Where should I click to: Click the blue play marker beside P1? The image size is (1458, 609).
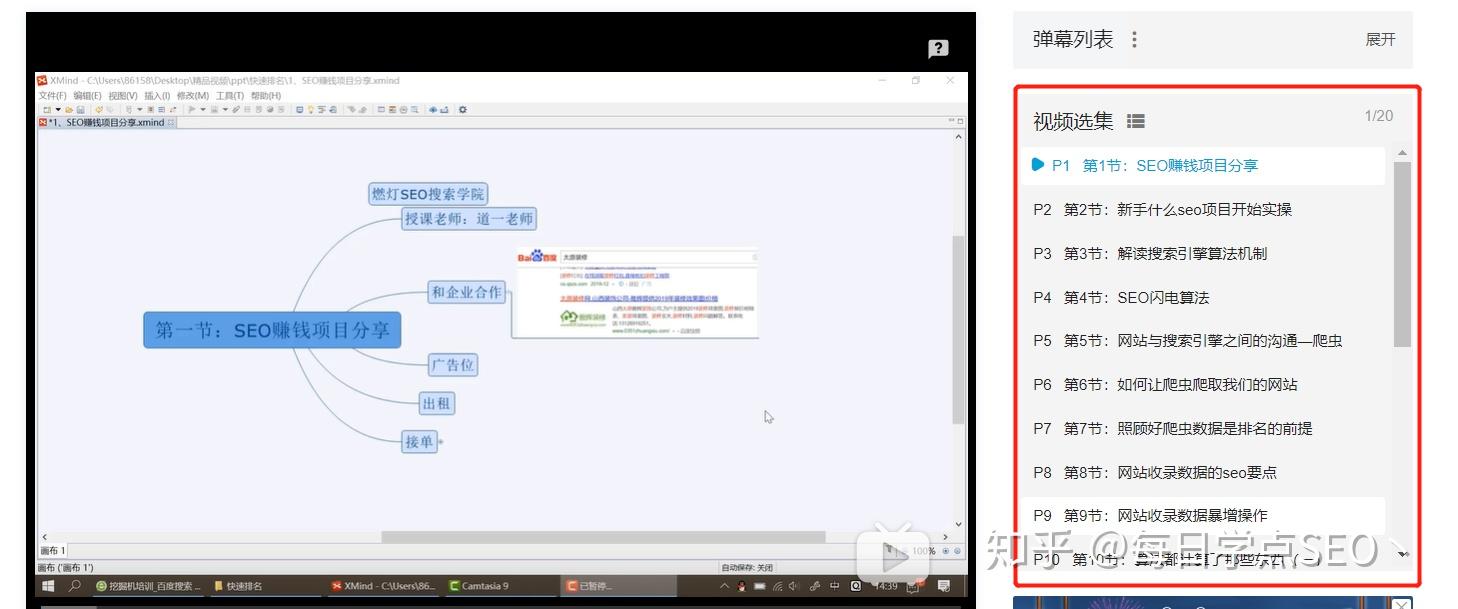click(1038, 165)
